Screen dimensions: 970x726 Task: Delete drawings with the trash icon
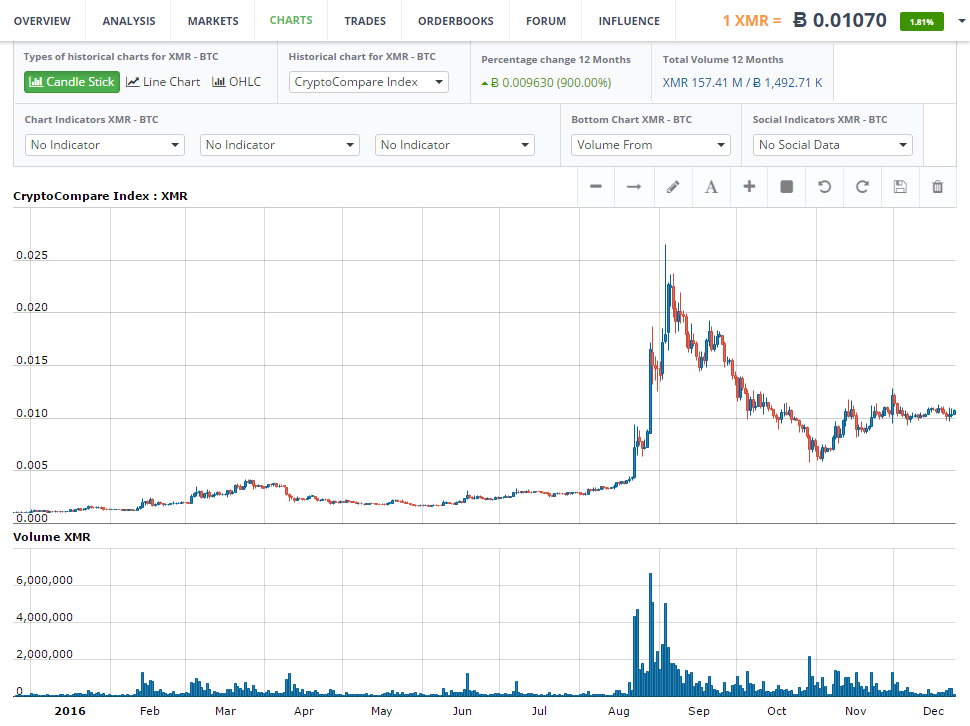click(938, 187)
